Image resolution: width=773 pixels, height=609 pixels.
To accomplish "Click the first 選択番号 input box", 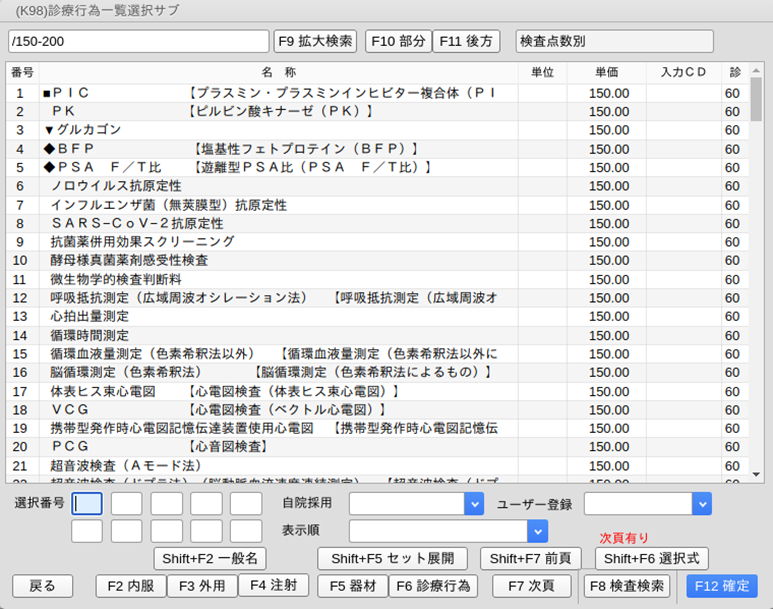I will 87,504.
